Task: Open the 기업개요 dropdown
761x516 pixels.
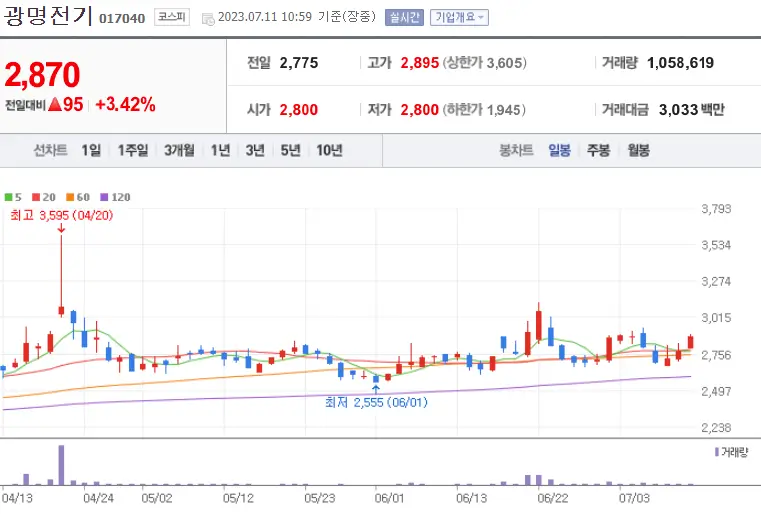Action: (x=459, y=17)
